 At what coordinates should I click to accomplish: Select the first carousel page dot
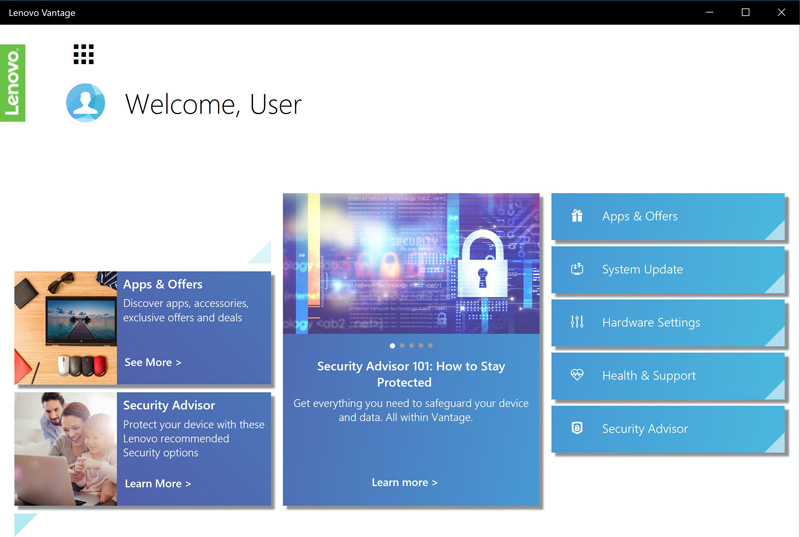tap(393, 346)
